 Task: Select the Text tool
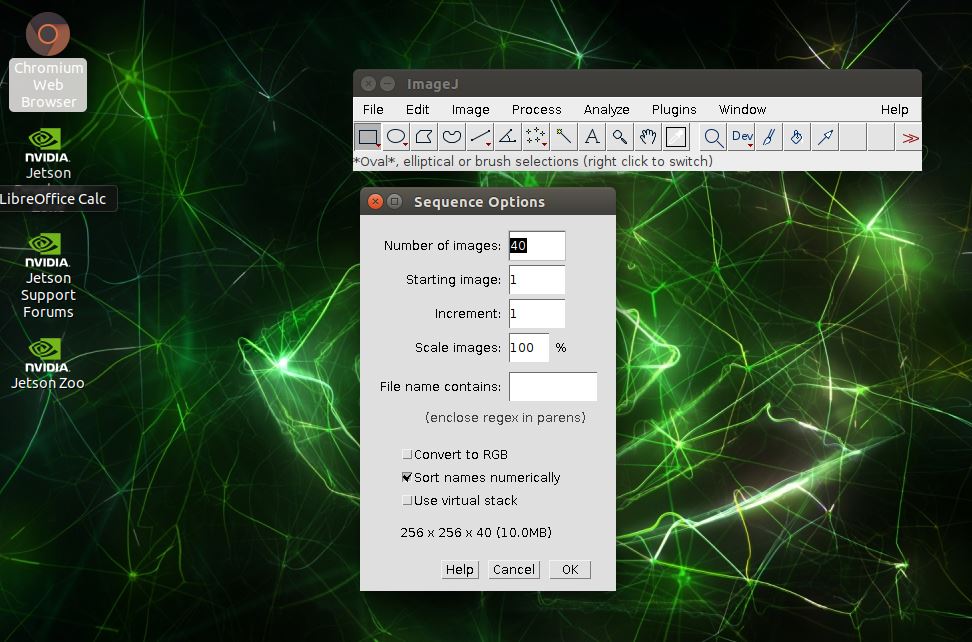(x=592, y=137)
